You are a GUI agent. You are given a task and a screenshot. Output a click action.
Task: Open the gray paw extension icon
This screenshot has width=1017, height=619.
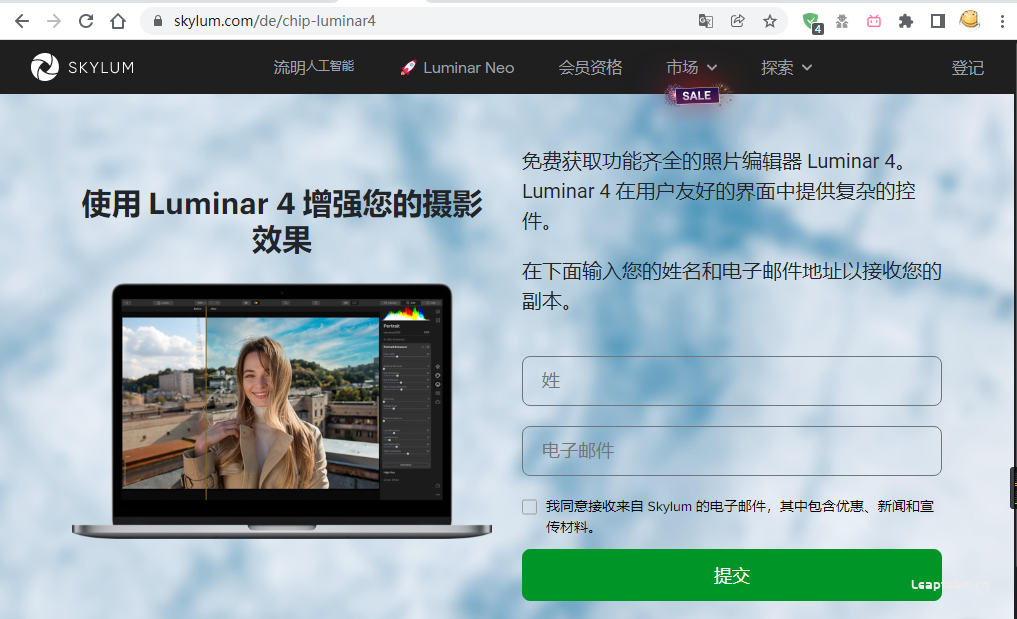[x=842, y=21]
